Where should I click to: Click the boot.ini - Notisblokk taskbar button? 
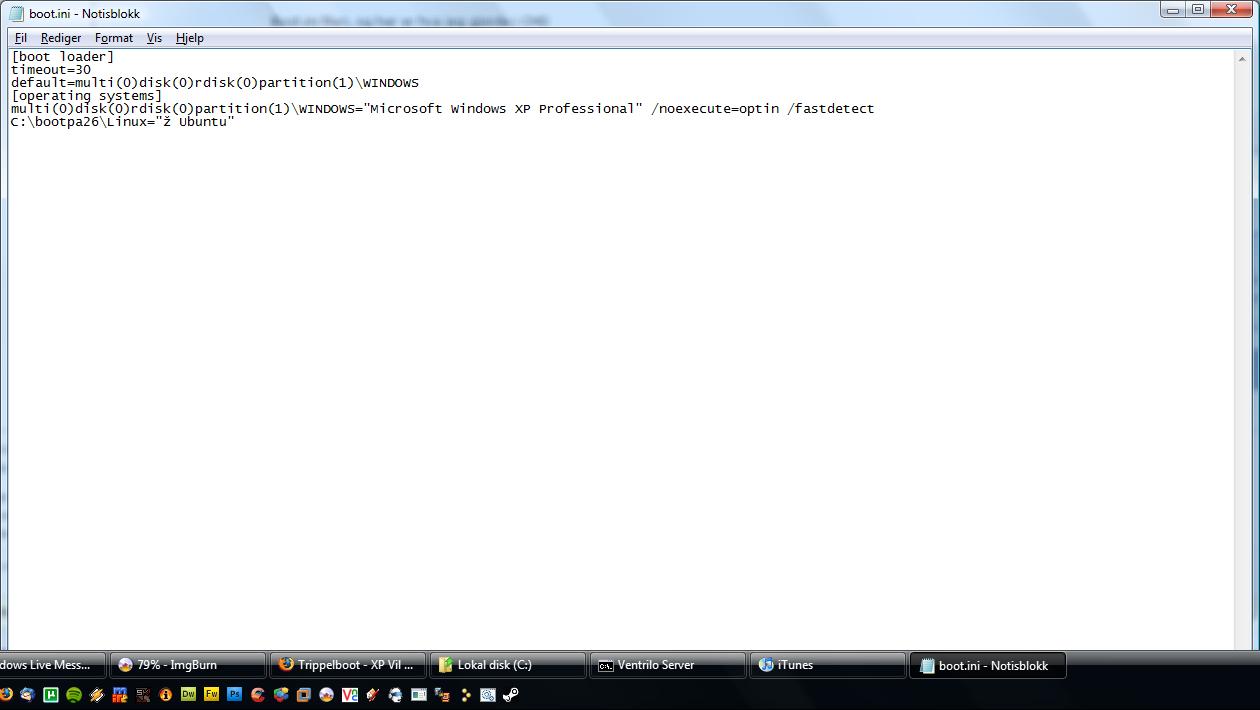[987, 665]
